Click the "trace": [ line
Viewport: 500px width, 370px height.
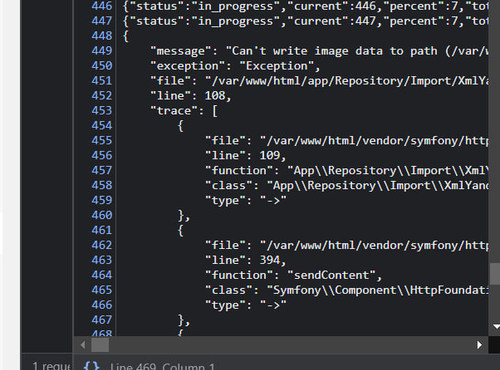pos(184,111)
